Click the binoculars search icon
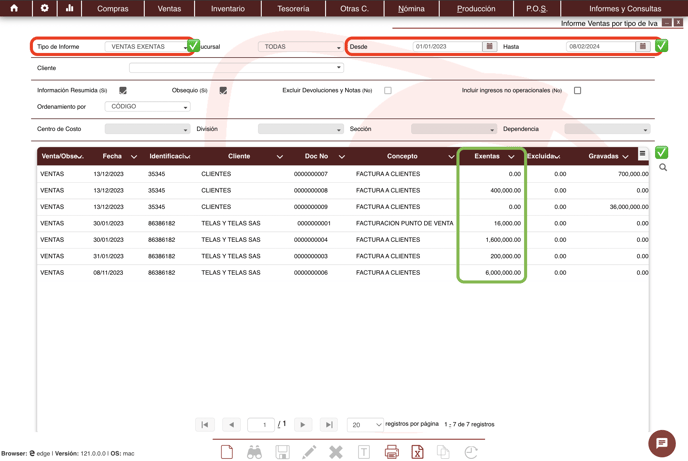This screenshot has height=461, width=688. pyautogui.click(x=254, y=452)
